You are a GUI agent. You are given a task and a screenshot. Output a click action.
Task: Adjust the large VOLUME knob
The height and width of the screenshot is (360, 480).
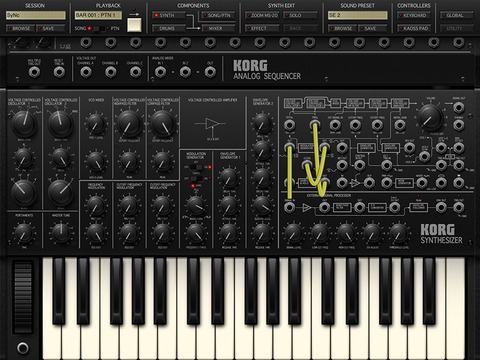pyautogui.click(x=431, y=117)
